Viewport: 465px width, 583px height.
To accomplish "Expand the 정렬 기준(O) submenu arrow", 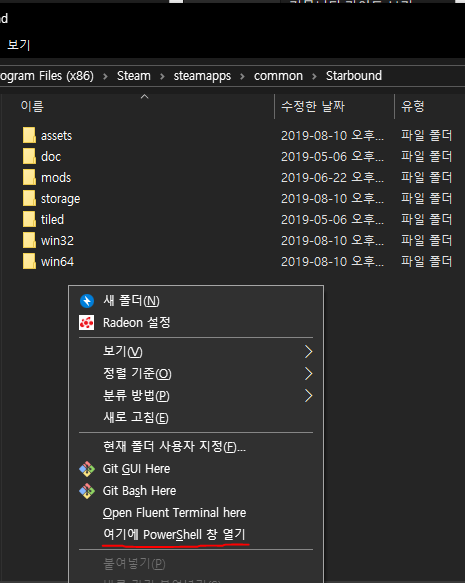I will click(309, 373).
